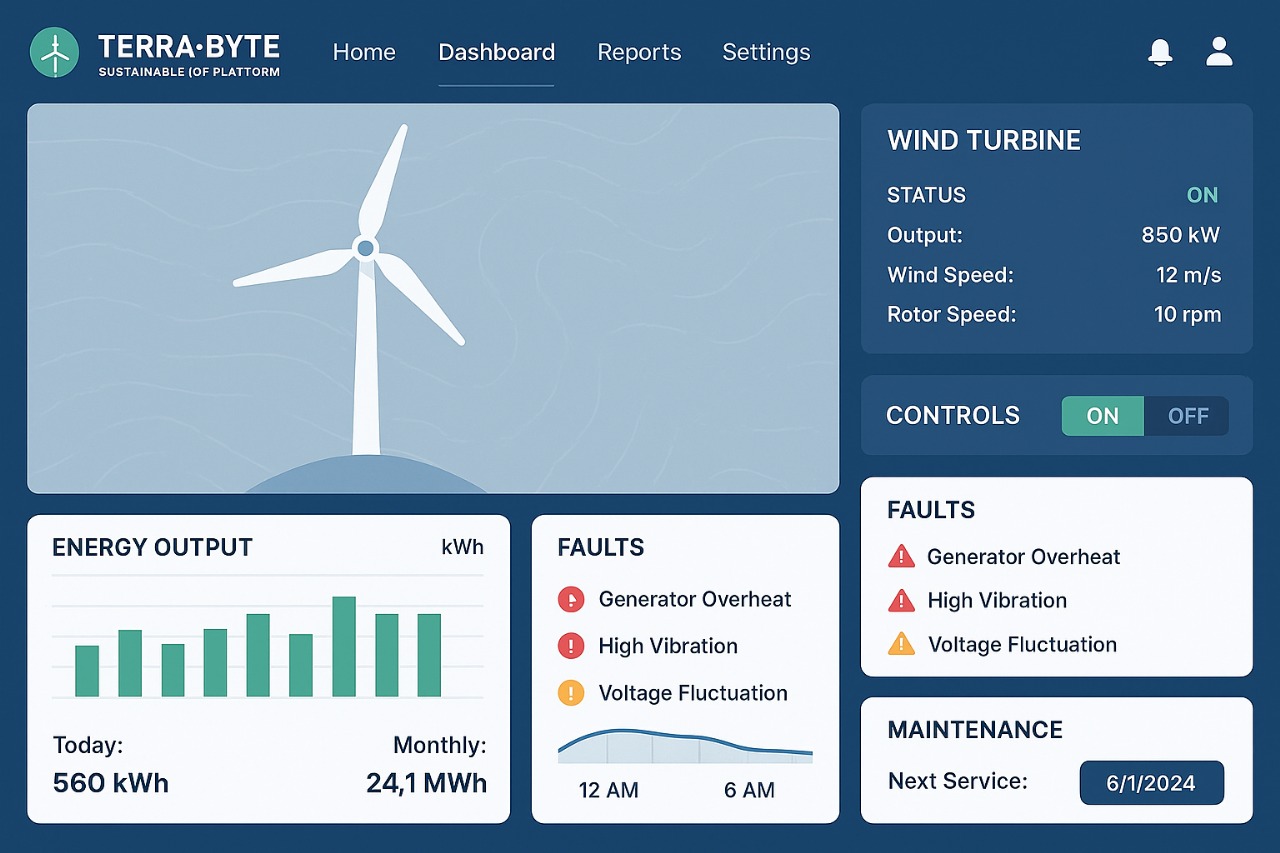Click the 6/1/2024 next service date button
Image resolution: width=1280 pixels, height=853 pixels.
pyautogui.click(x=1151, y=783)
